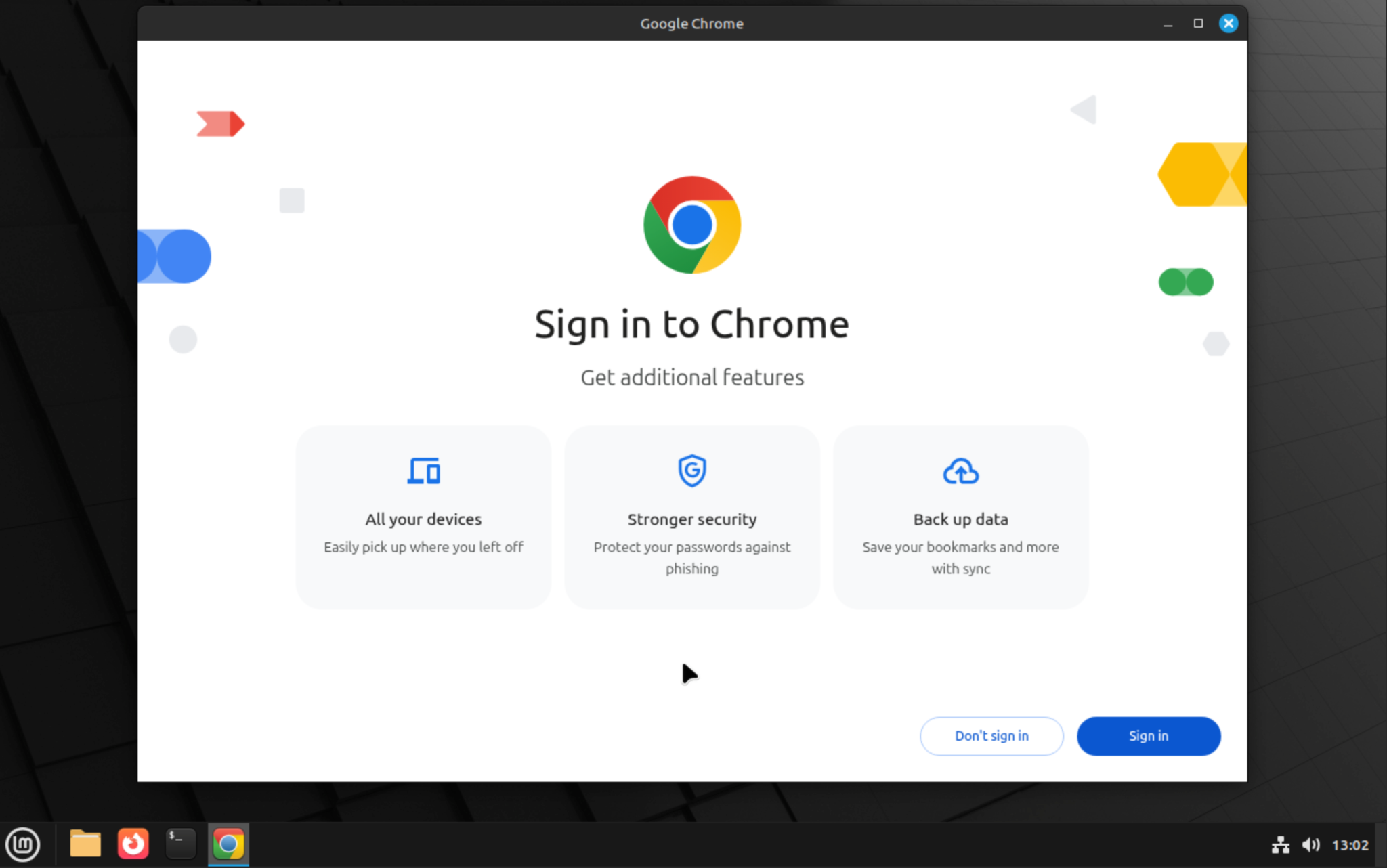Click the Stronger security shield icon
Screen dimensions: 1387x868
(x=691, y=471)
